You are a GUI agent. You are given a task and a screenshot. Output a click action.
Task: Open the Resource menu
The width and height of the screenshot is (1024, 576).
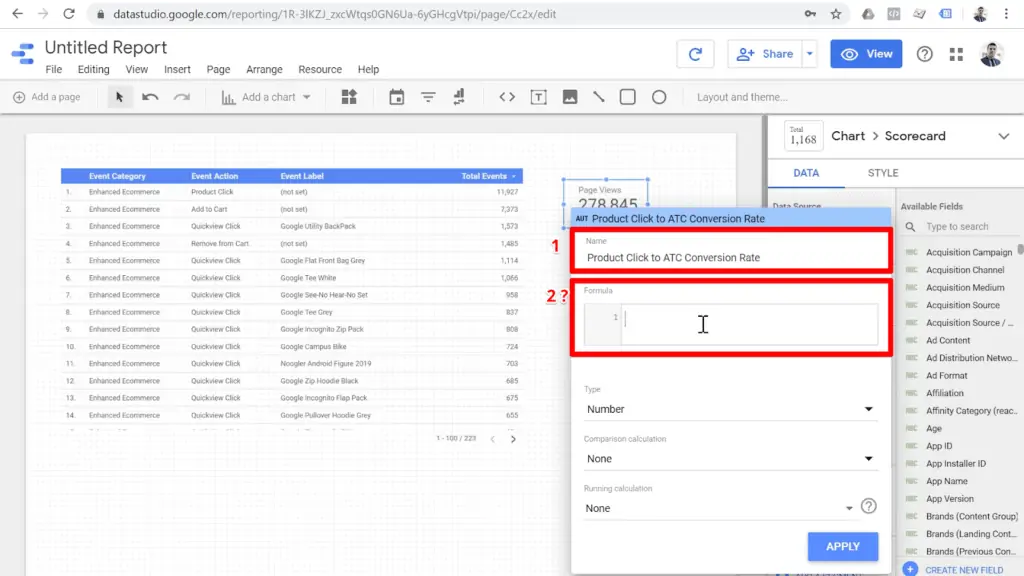tap(320, 69)
